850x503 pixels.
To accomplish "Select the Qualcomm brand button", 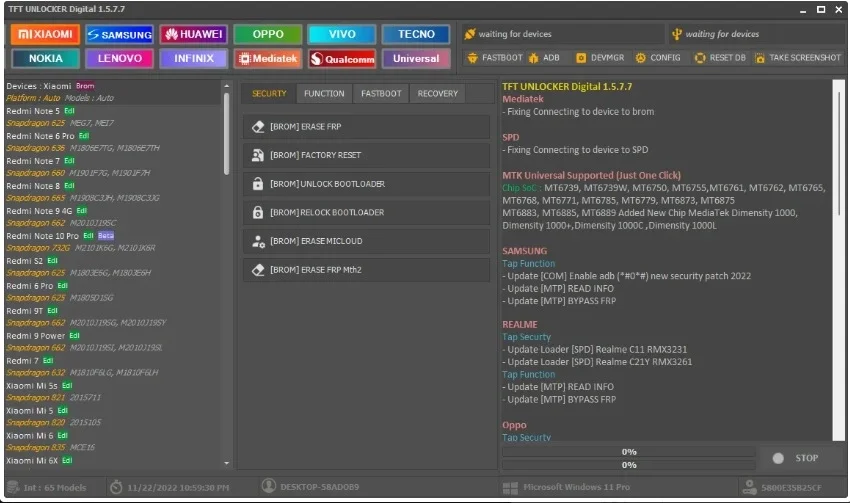I will (x=343, y=59).
